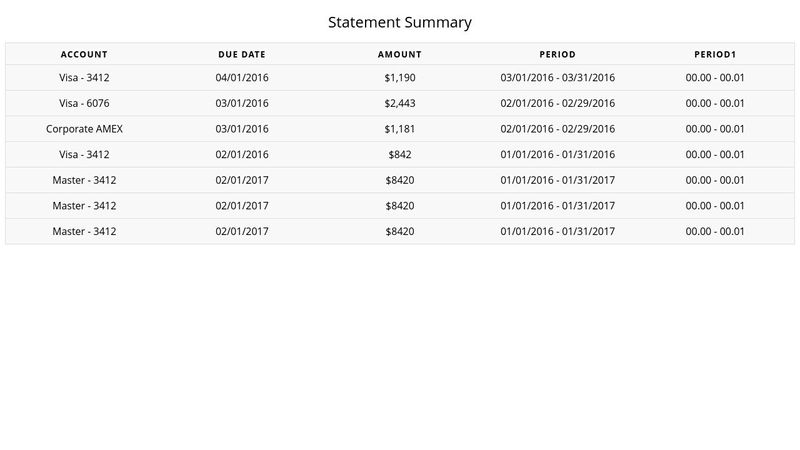The image size is (800, 450).
Task: Click the PERIOD1 column header
Action: click(715, 55)
